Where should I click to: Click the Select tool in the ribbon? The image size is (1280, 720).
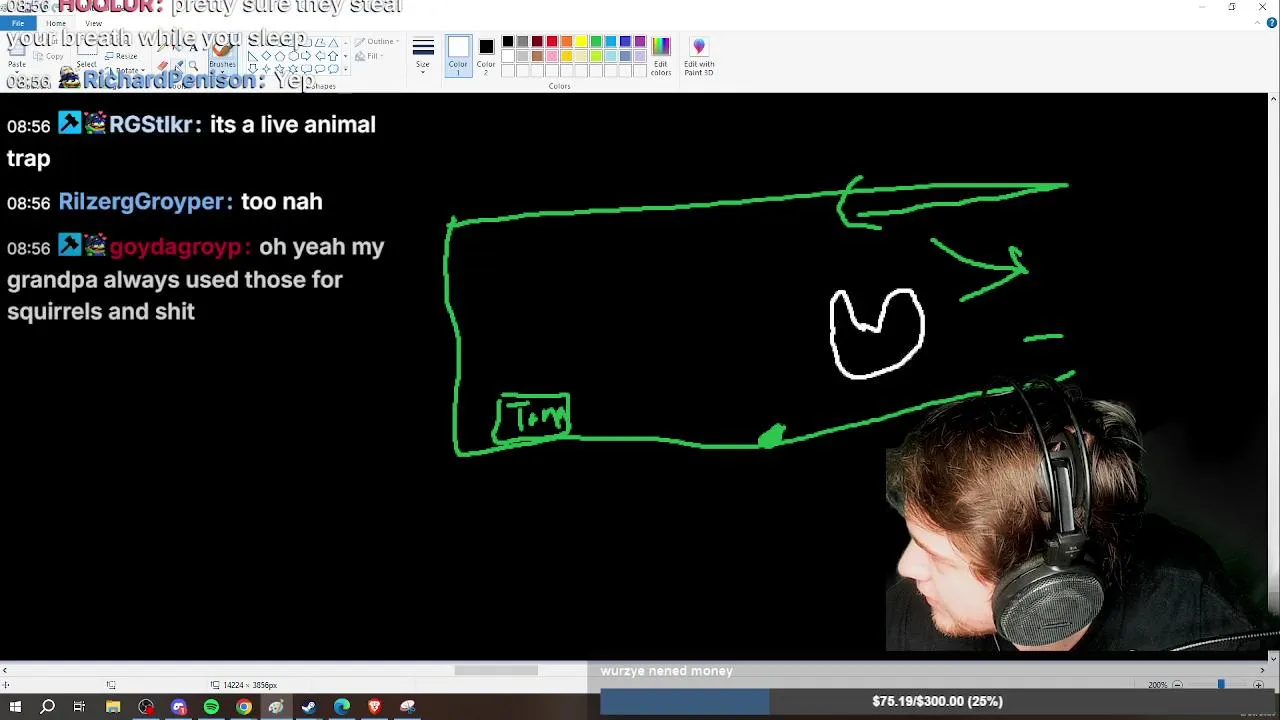[87, 57]
